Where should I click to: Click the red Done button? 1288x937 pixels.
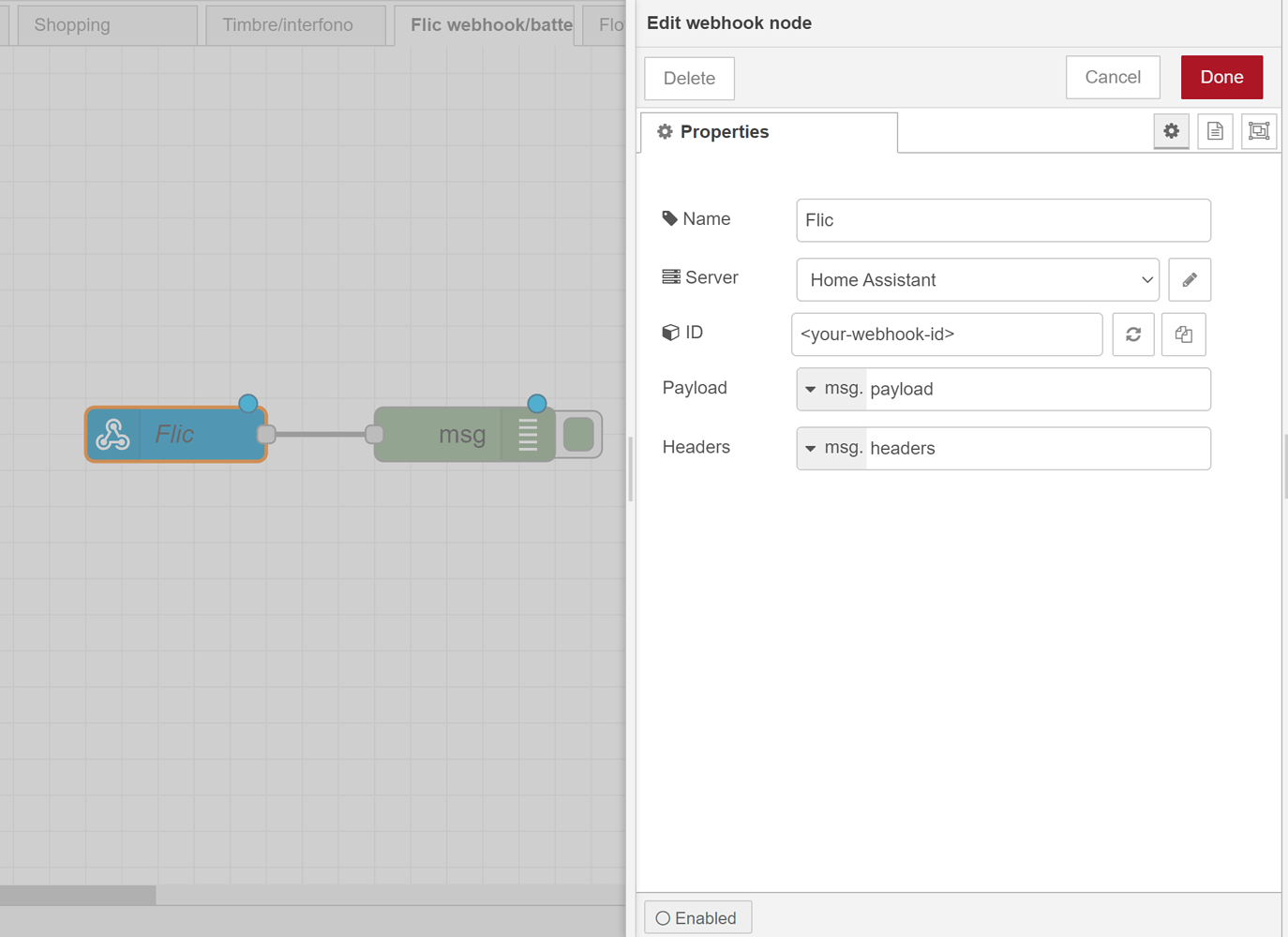[x=1221, y=77]
